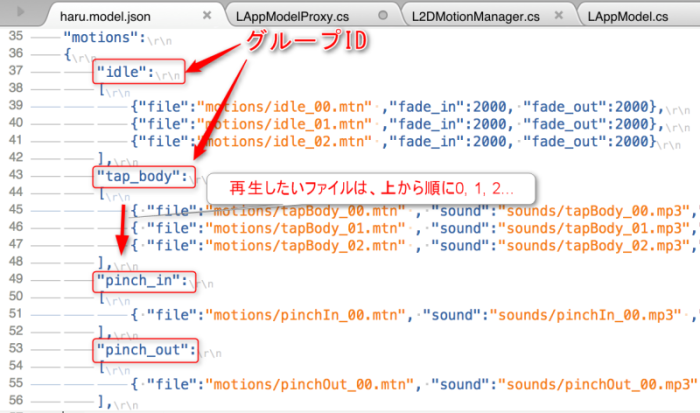Click the "motions" key text

100,38
